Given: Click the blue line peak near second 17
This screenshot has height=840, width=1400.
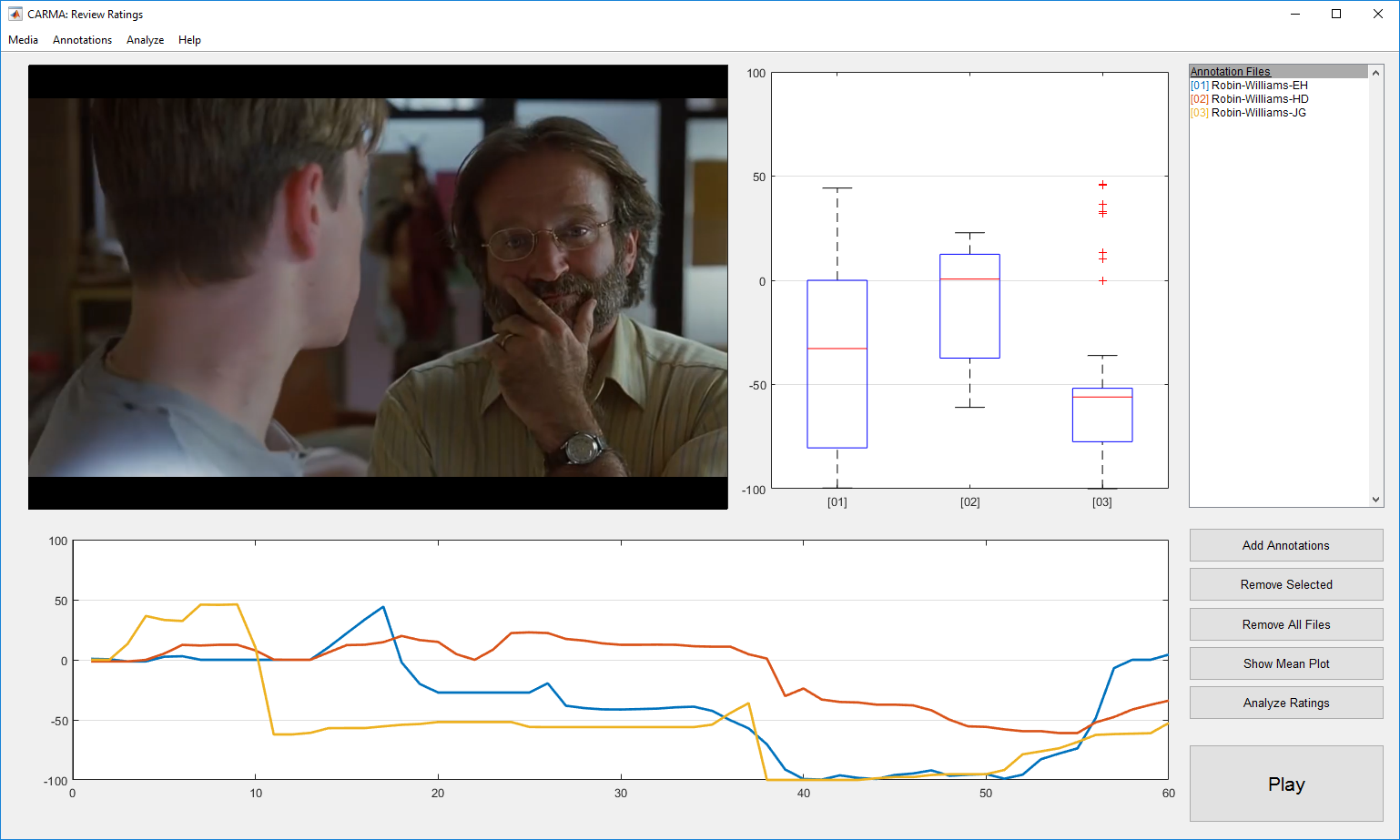Looking at the screenshot, I should point(383,607).
